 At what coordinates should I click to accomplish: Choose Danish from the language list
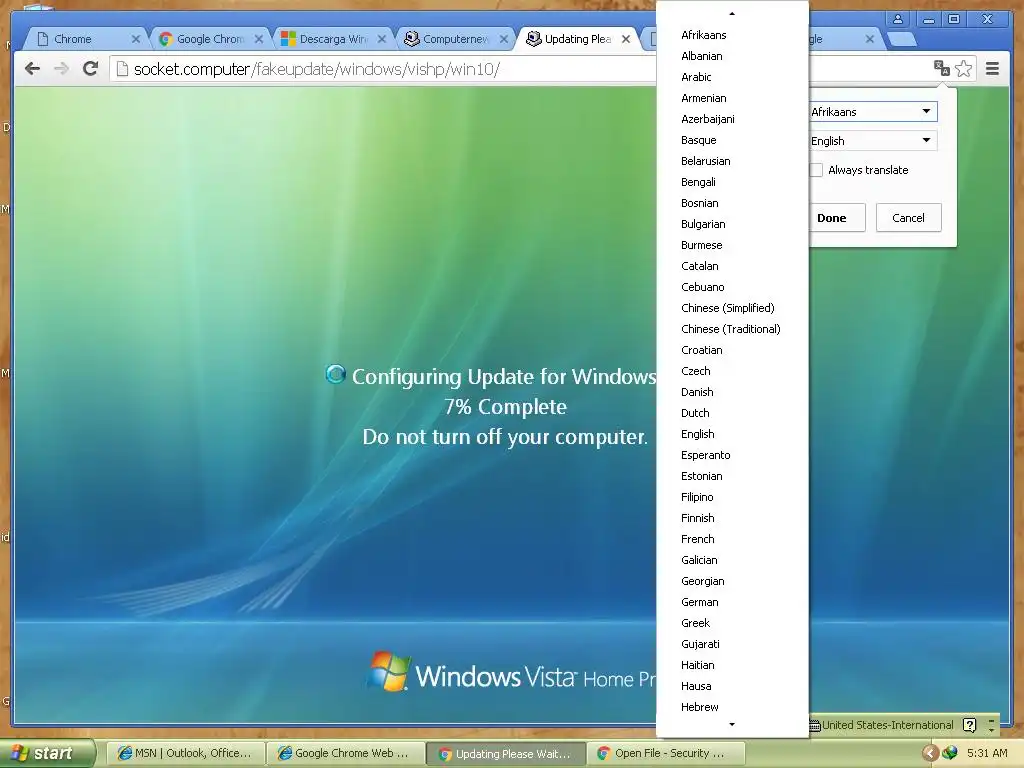click(x=732, y=392)
